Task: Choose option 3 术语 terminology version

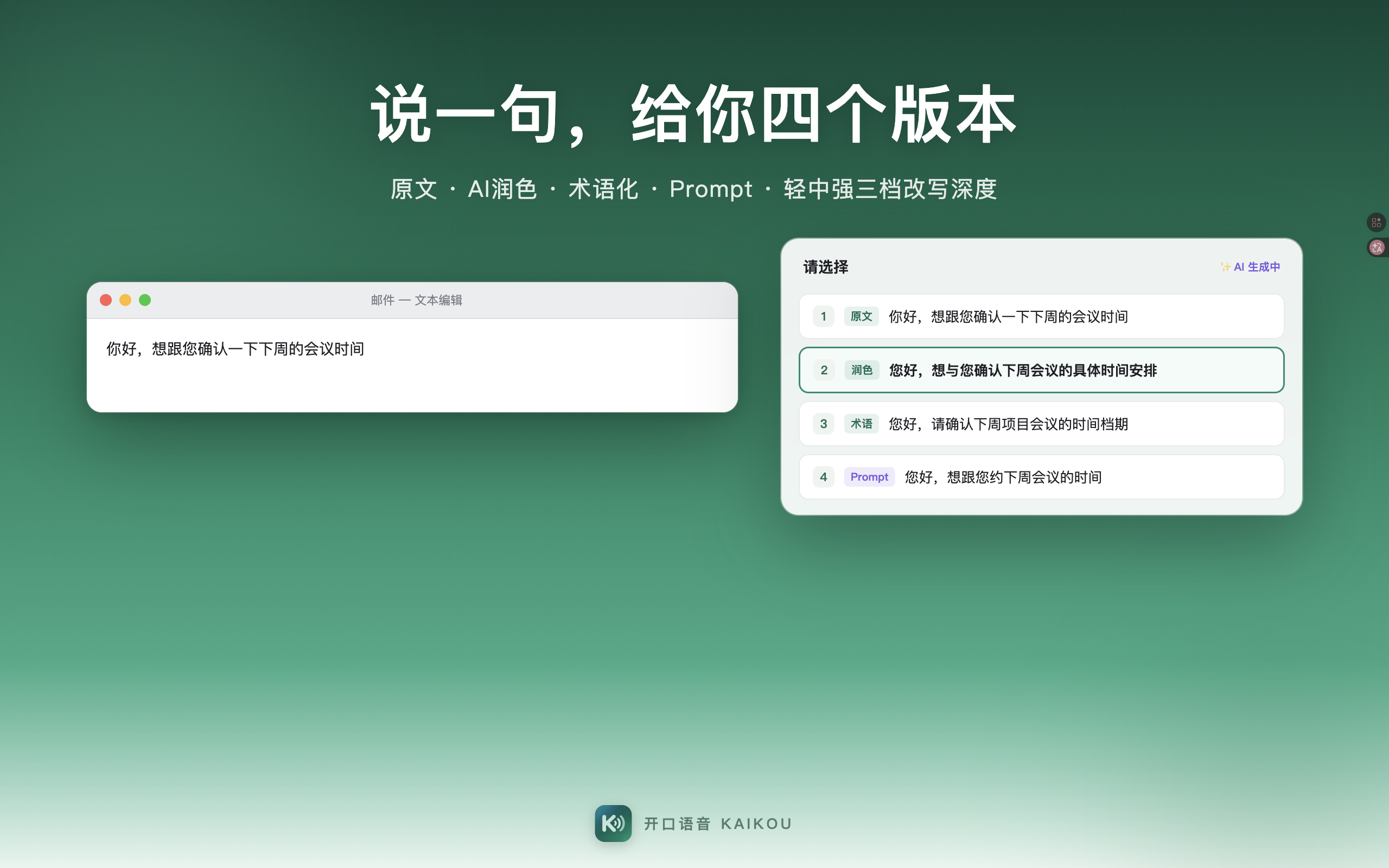Action: pos(1041,424)
